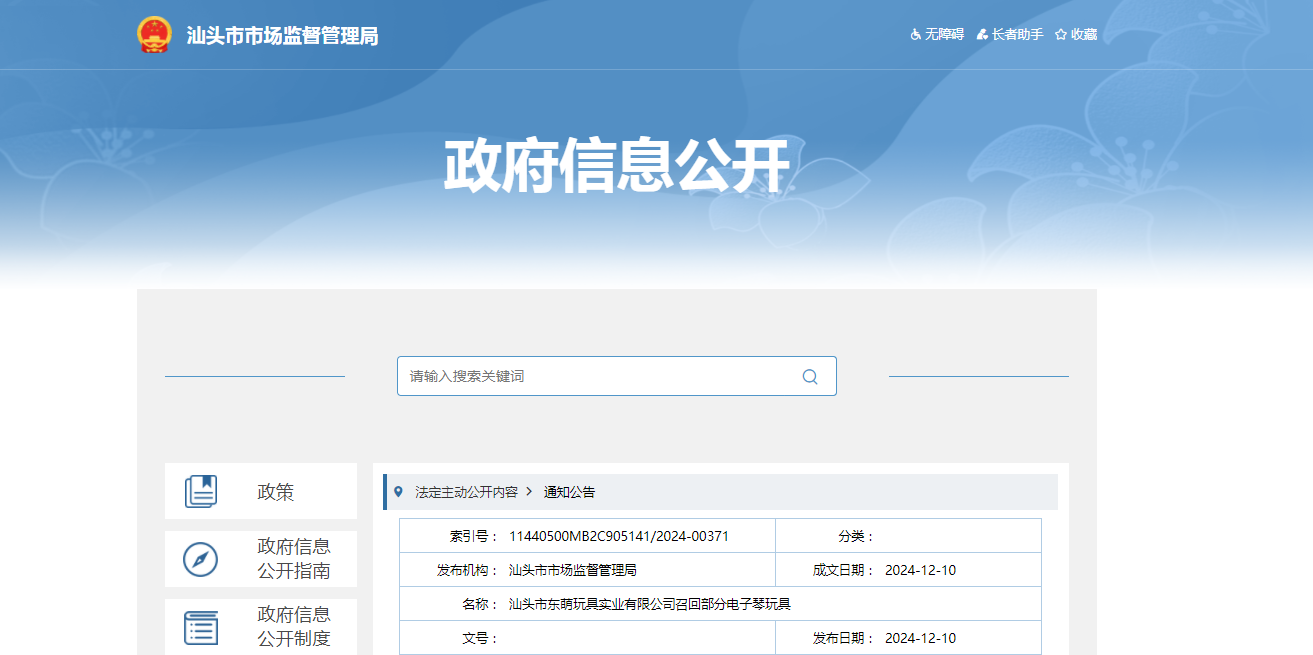This screenshot has height=655, width=1313.
Task: Enable 无障碍 accessibility mode link
Action: click(944, 34)
